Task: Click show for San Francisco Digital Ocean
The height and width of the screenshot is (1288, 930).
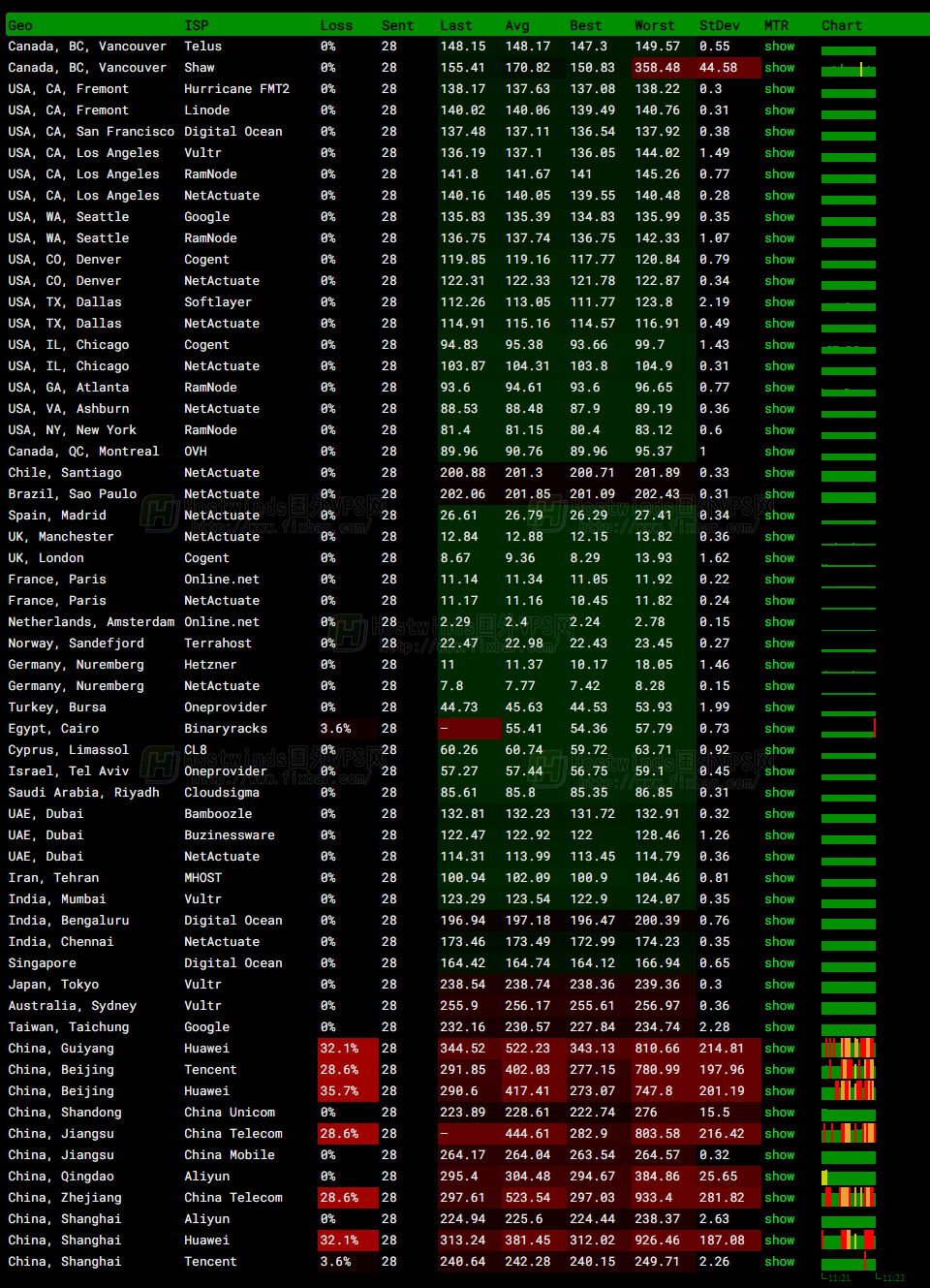Action: [x=779, y=132]
